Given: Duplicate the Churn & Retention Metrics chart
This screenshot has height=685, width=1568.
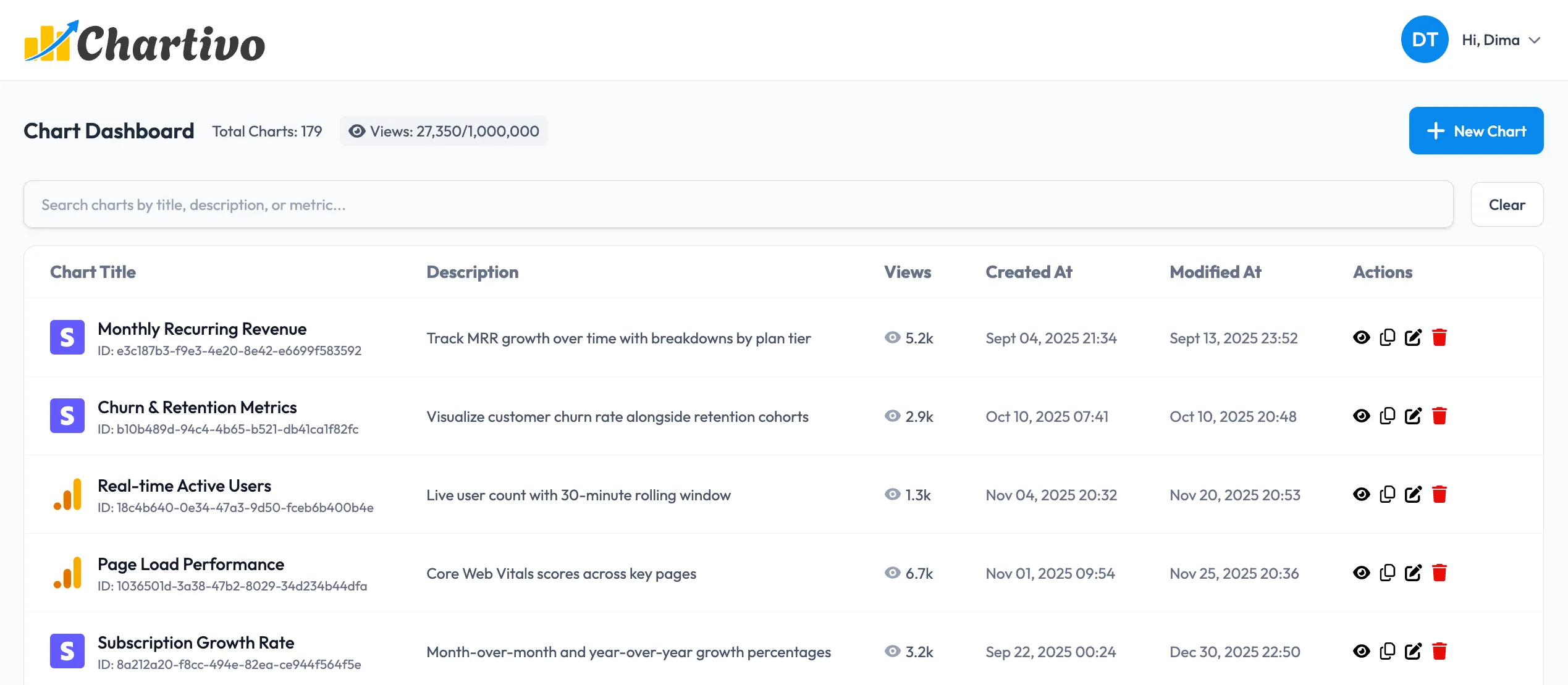Looking at the screenshot, I should 1388,416.
